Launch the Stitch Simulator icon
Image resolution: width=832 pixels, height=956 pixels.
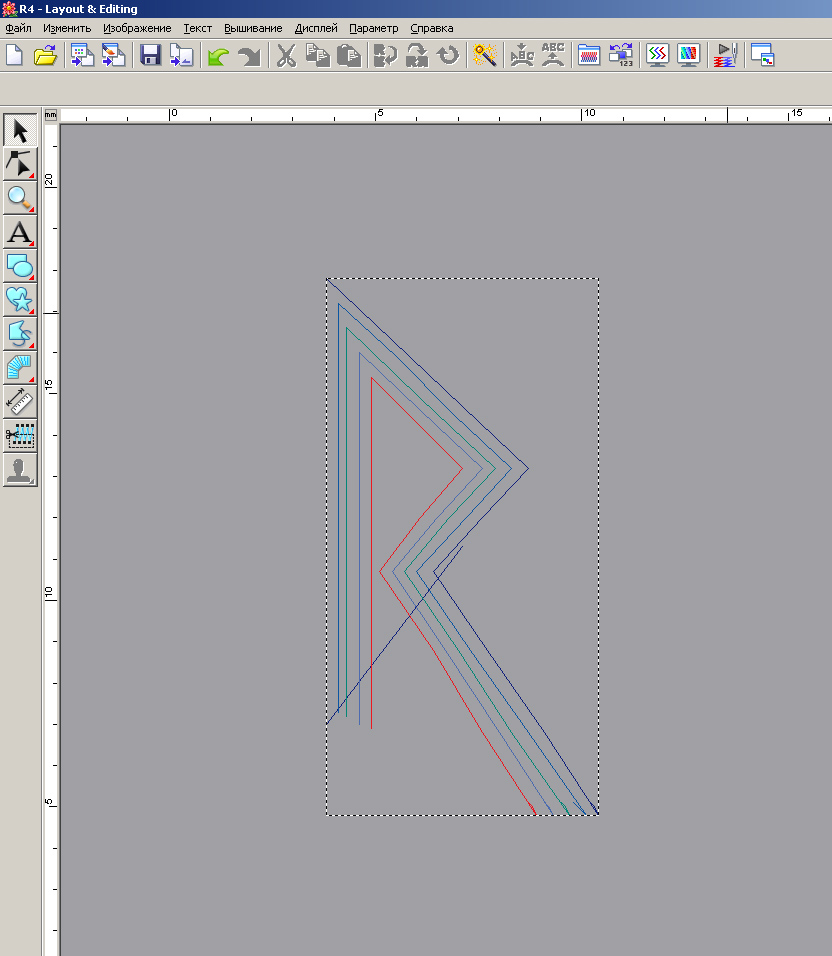[x=725, y=55]
